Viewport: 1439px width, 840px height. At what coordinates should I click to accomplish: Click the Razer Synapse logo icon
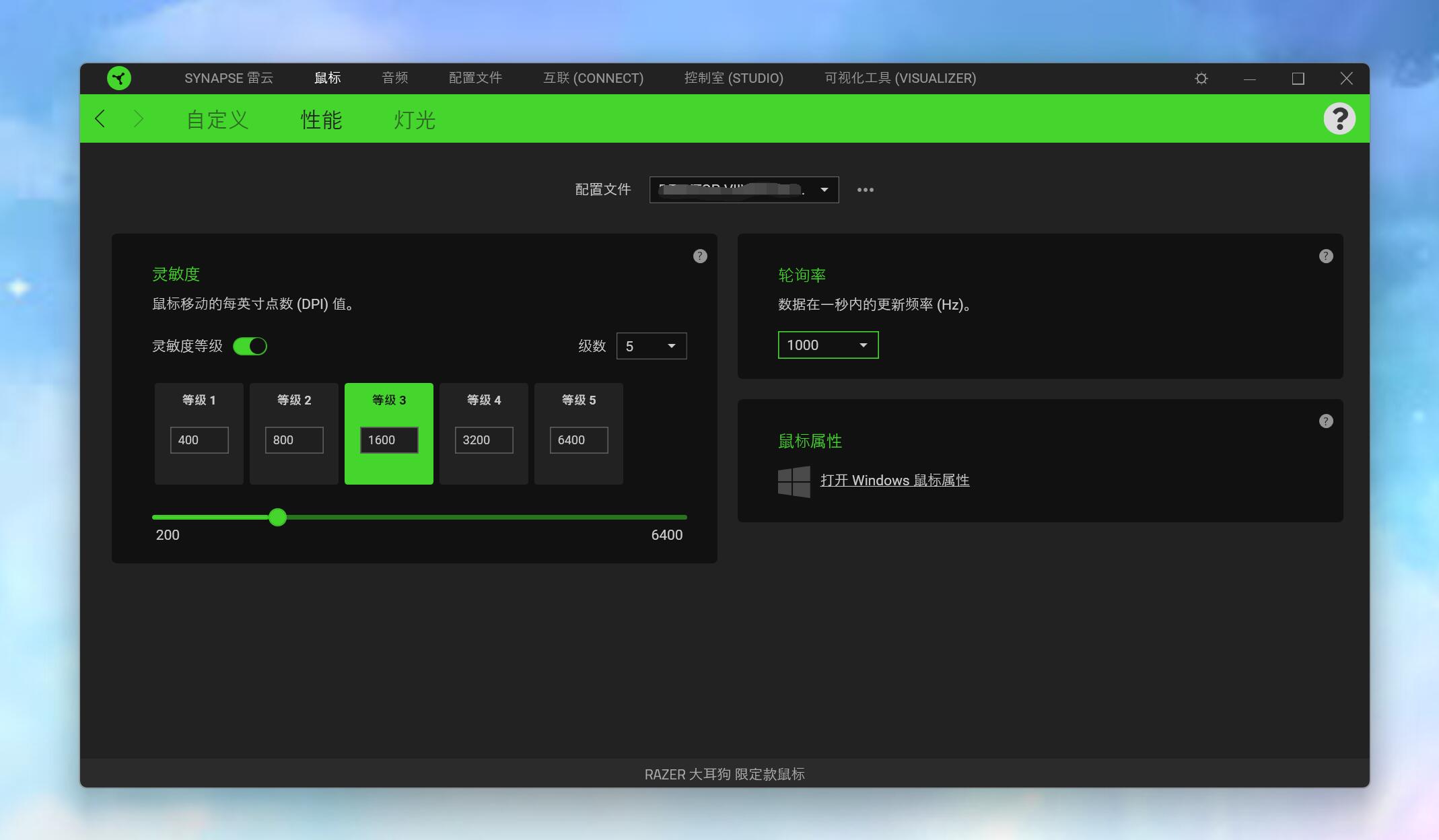119,78
